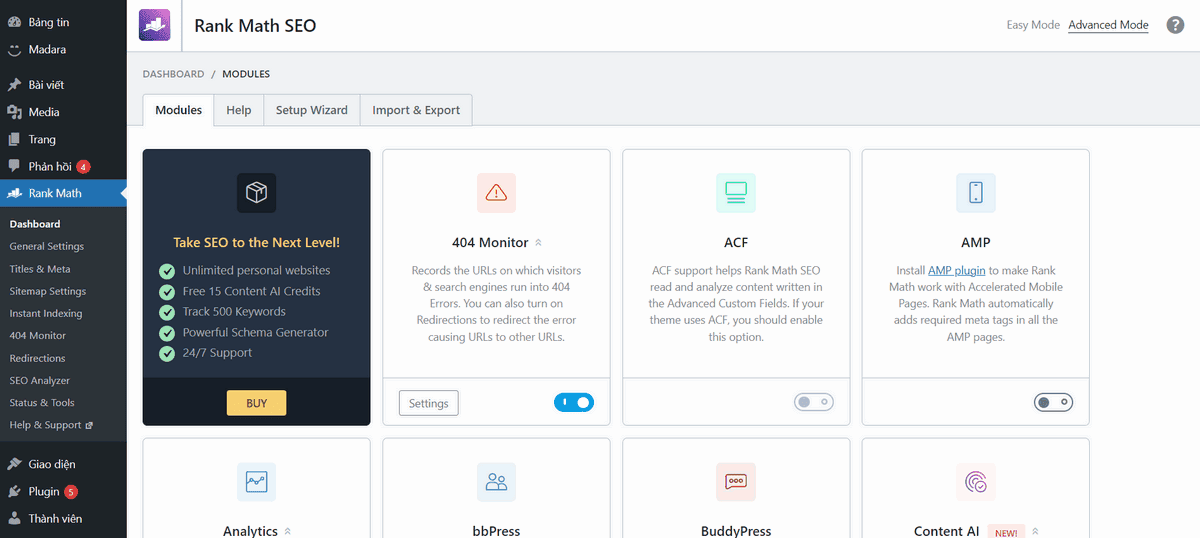Image resolution: width=1200 pixels, height=538 pixels.
Task: Click the Phản hồi badge showing 4
Action: [x=83, y=167]
